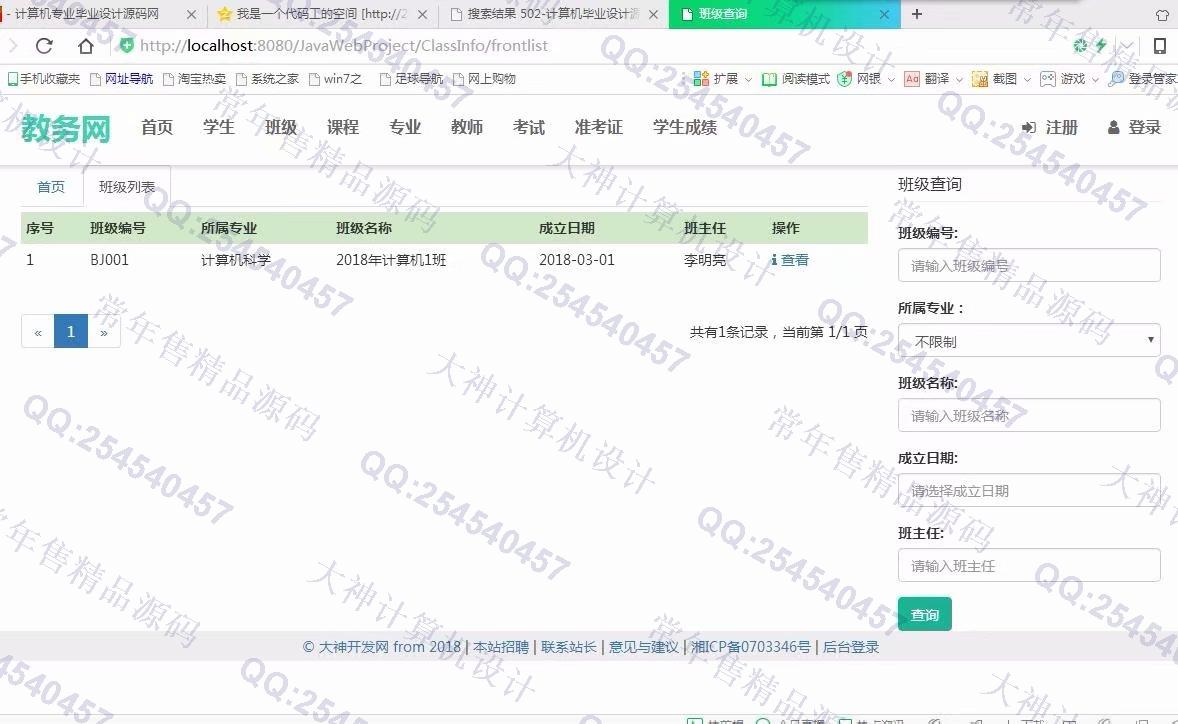Click the 登录 login link
The width and height of the screenshot is (1178, 724).
1134,128
